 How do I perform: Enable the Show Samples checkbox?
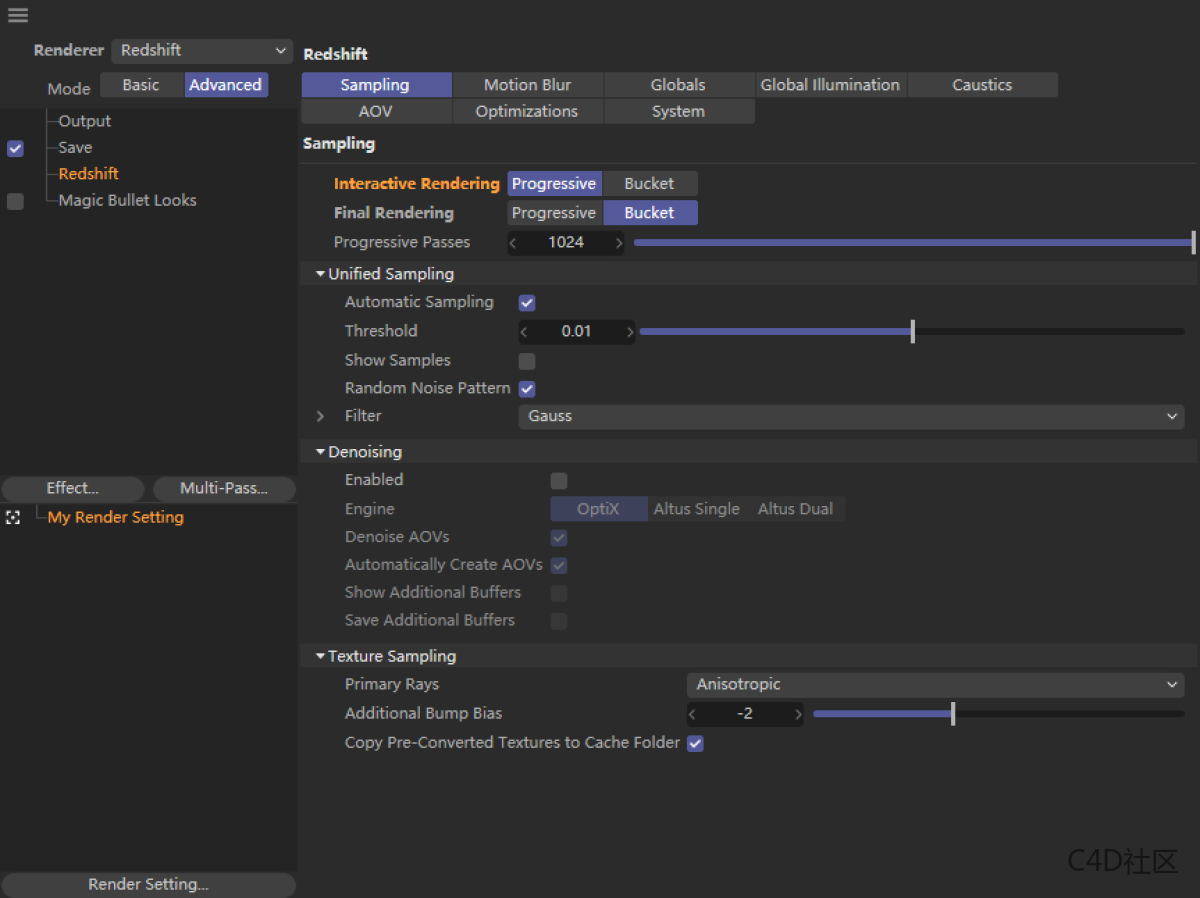(x=527, y=361)
